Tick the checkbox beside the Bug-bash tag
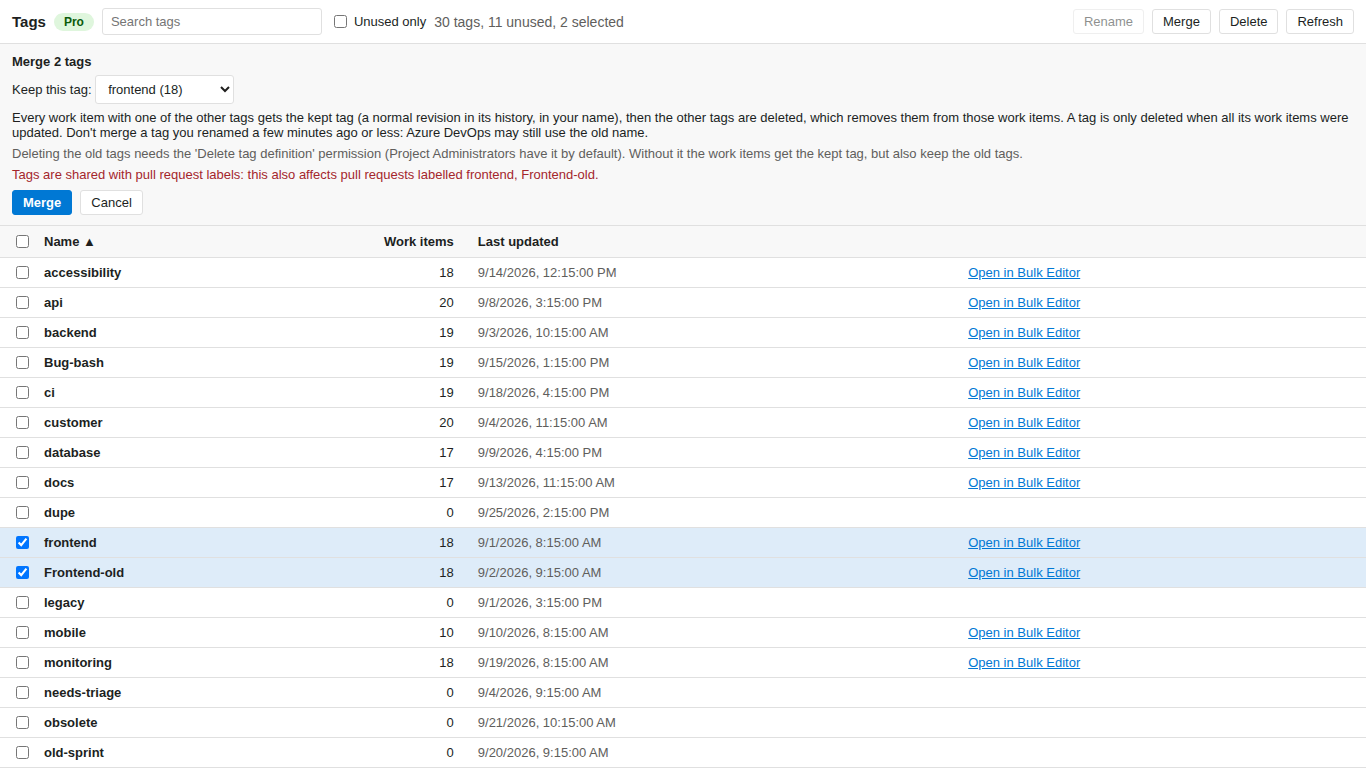 click(23, 363)
